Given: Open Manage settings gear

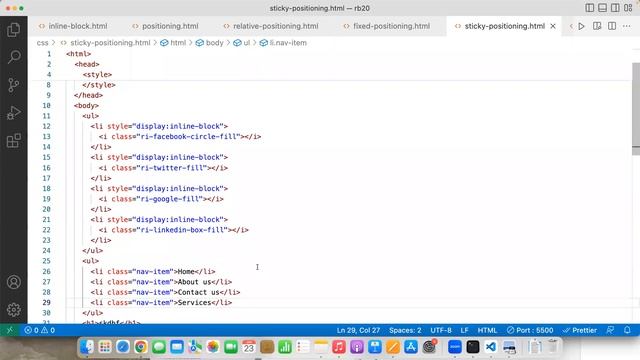Looking at the screenshot, I should (x=13, y=310).
